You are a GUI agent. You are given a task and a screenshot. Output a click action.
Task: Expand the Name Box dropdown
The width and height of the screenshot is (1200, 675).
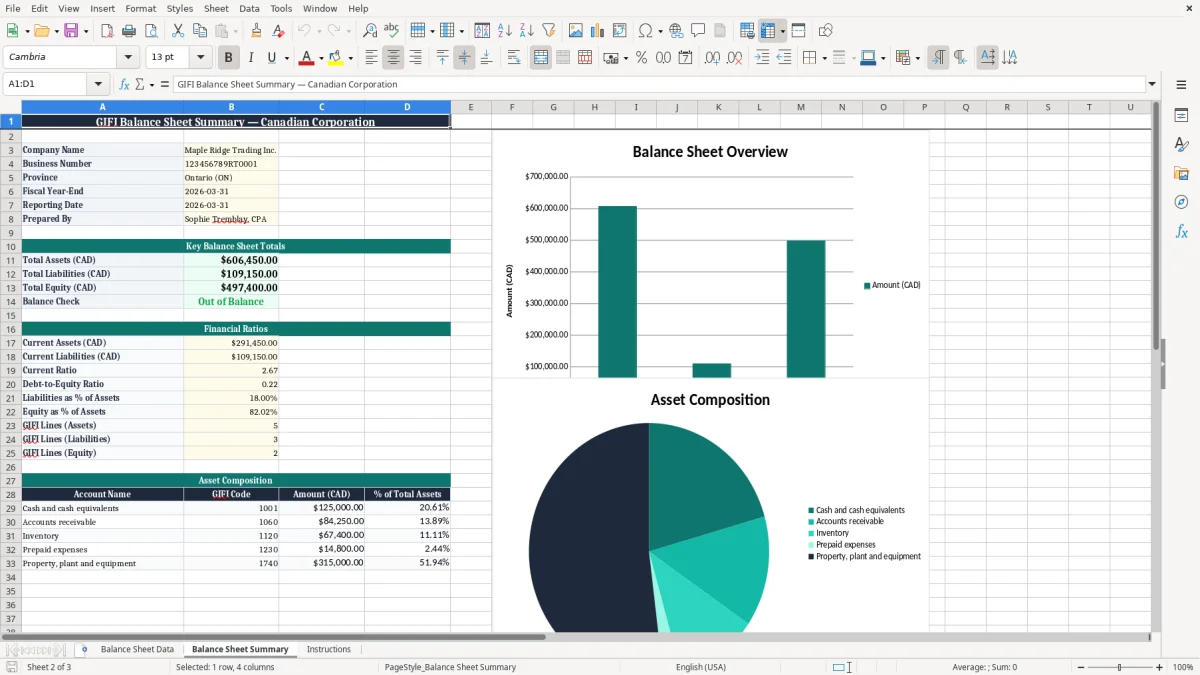pyautogui.click(x=98, y=85)
